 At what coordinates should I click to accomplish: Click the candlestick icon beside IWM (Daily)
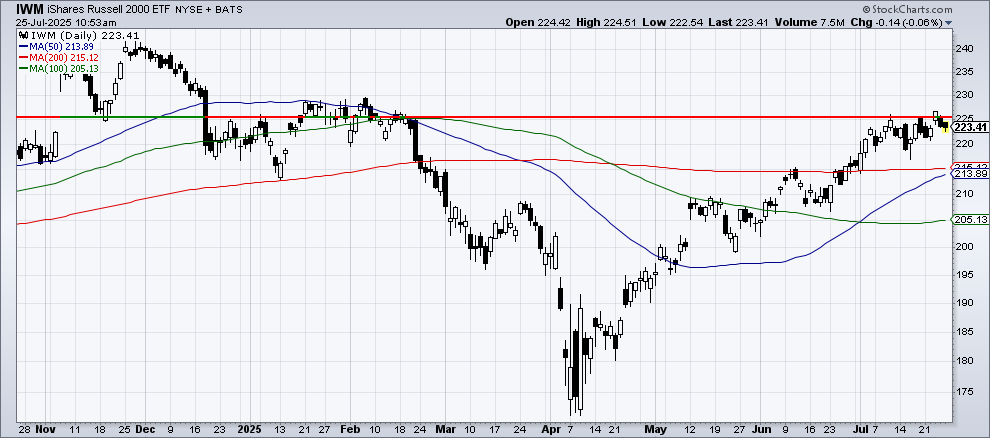coord(22,36)
